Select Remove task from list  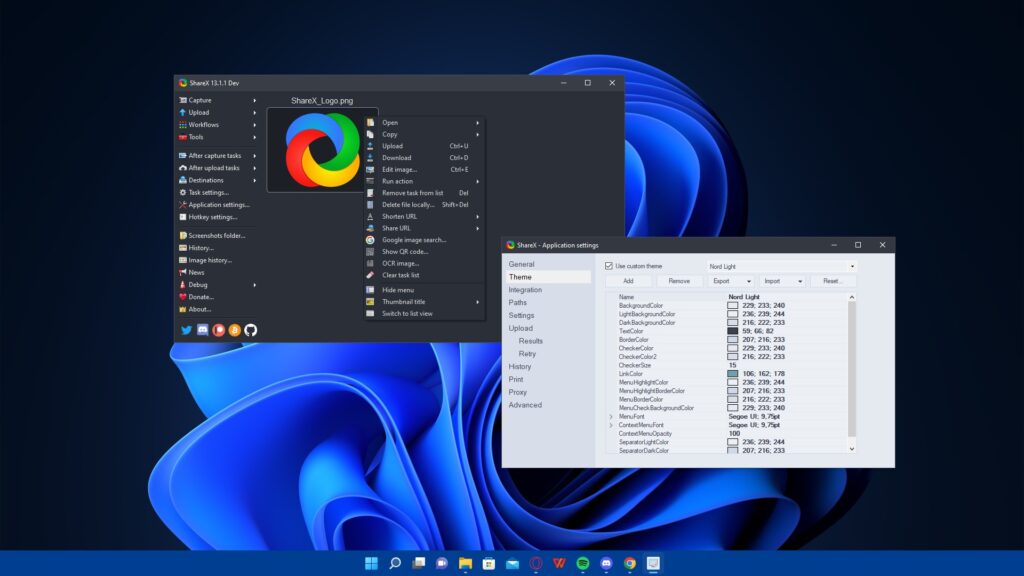point(424,193)
